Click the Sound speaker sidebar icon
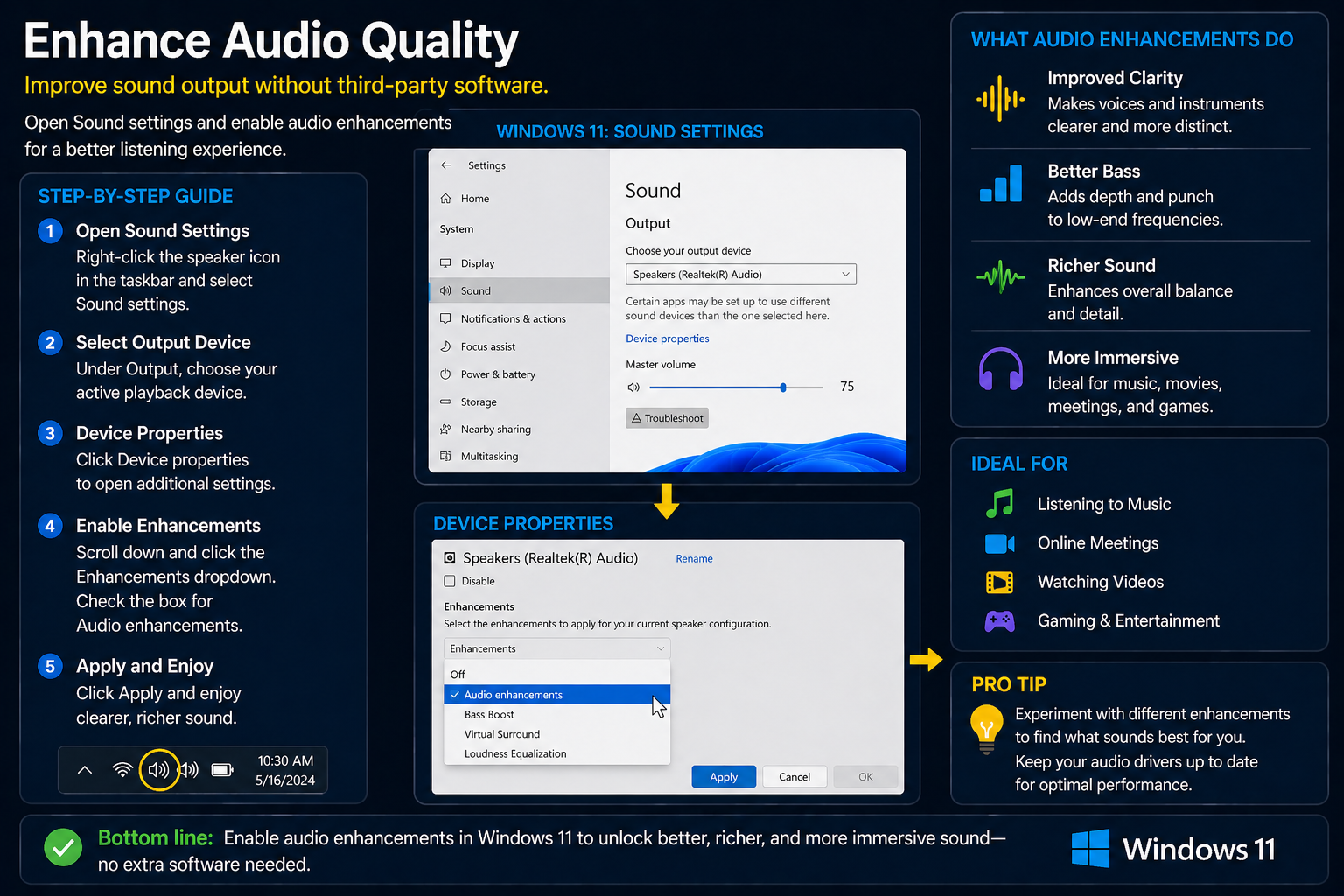The image size is (1344, 896). click(446, 290)
